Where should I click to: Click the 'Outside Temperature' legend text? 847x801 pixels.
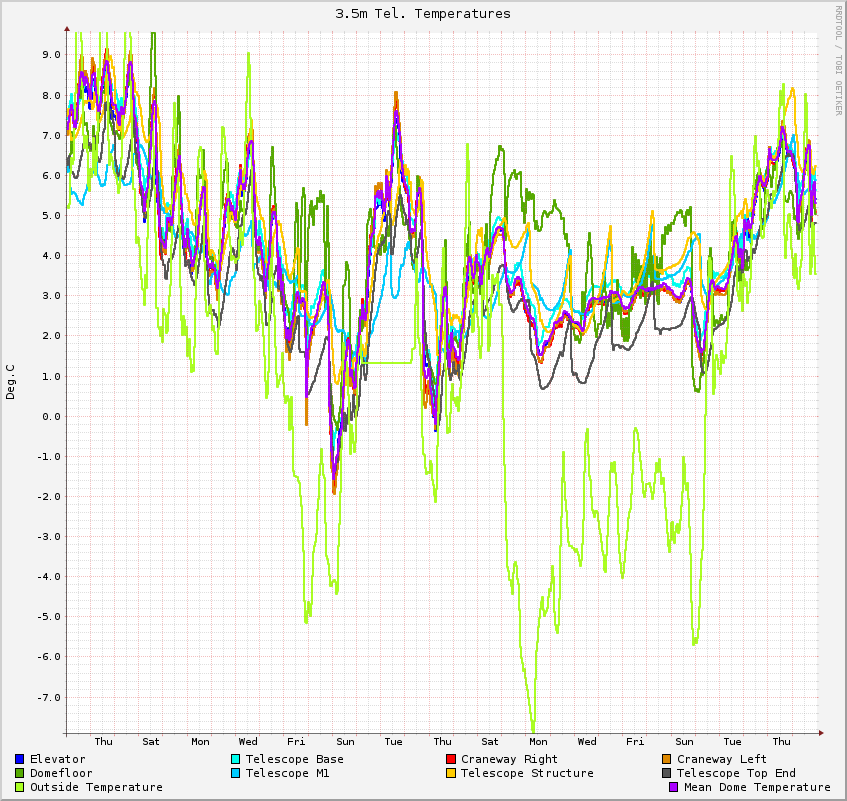pyautogui.click(x=96, y=787)
